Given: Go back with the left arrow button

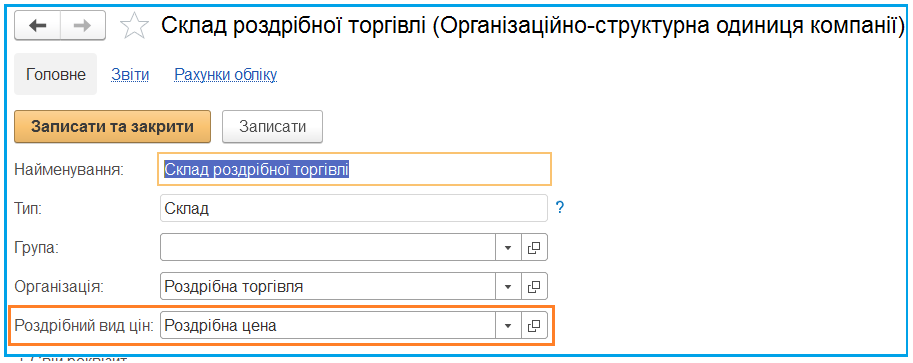Looking at the screenshot, I should click(37, 26).
